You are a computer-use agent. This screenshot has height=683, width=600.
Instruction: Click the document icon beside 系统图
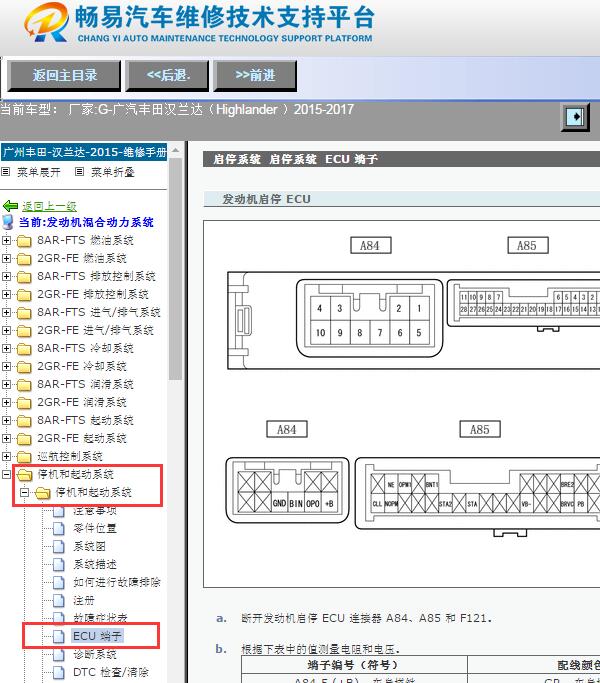click(59, 547)
